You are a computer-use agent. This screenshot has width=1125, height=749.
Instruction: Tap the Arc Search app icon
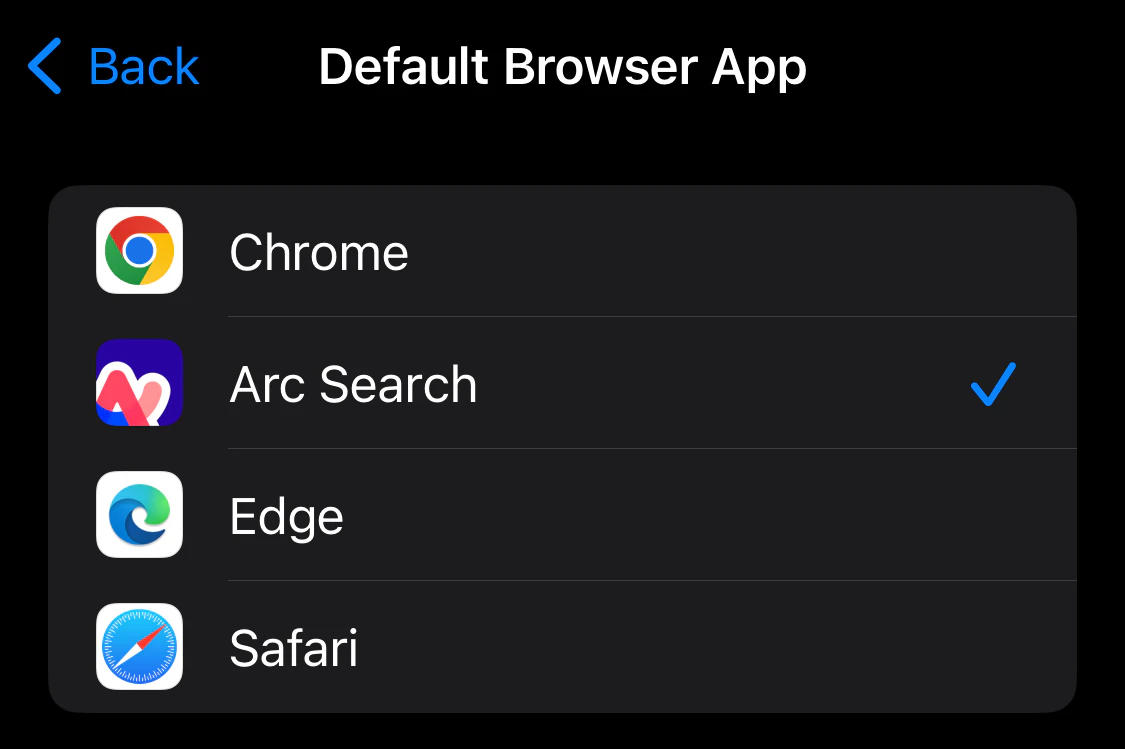pyautogui.click(x=139, y=382)
